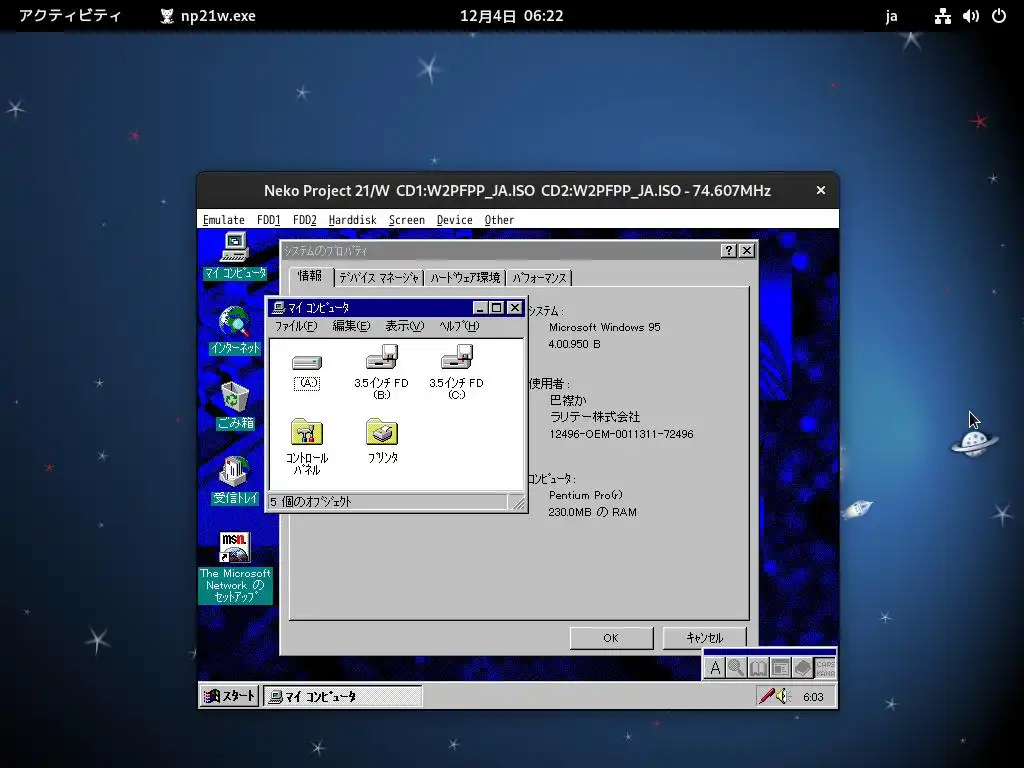Click the ja input language indicator
This screenshot has height=768, width=1024.
pyautogui.click(x=891, y=16)
